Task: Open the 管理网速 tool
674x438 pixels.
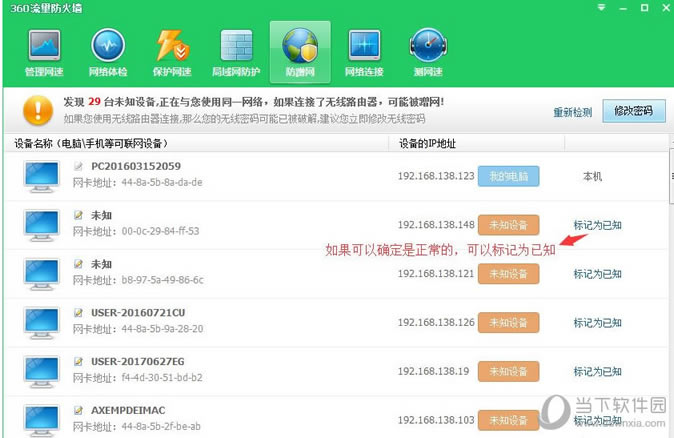Action: click(x=44, y=52)
